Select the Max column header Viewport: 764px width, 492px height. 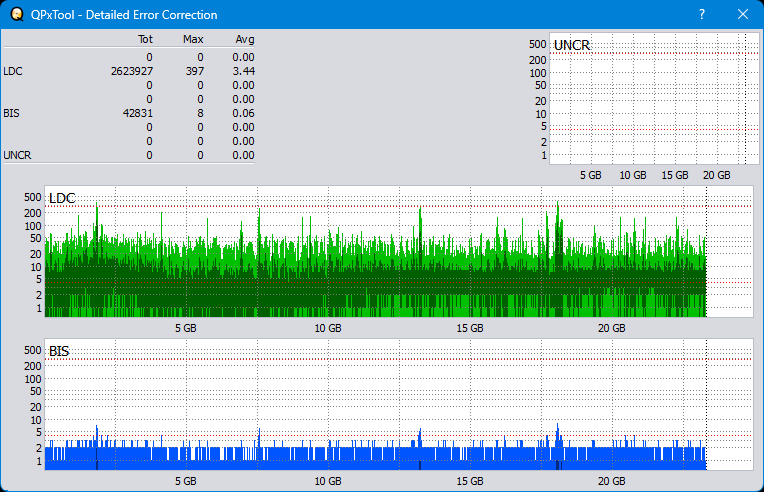click(193, 39)
